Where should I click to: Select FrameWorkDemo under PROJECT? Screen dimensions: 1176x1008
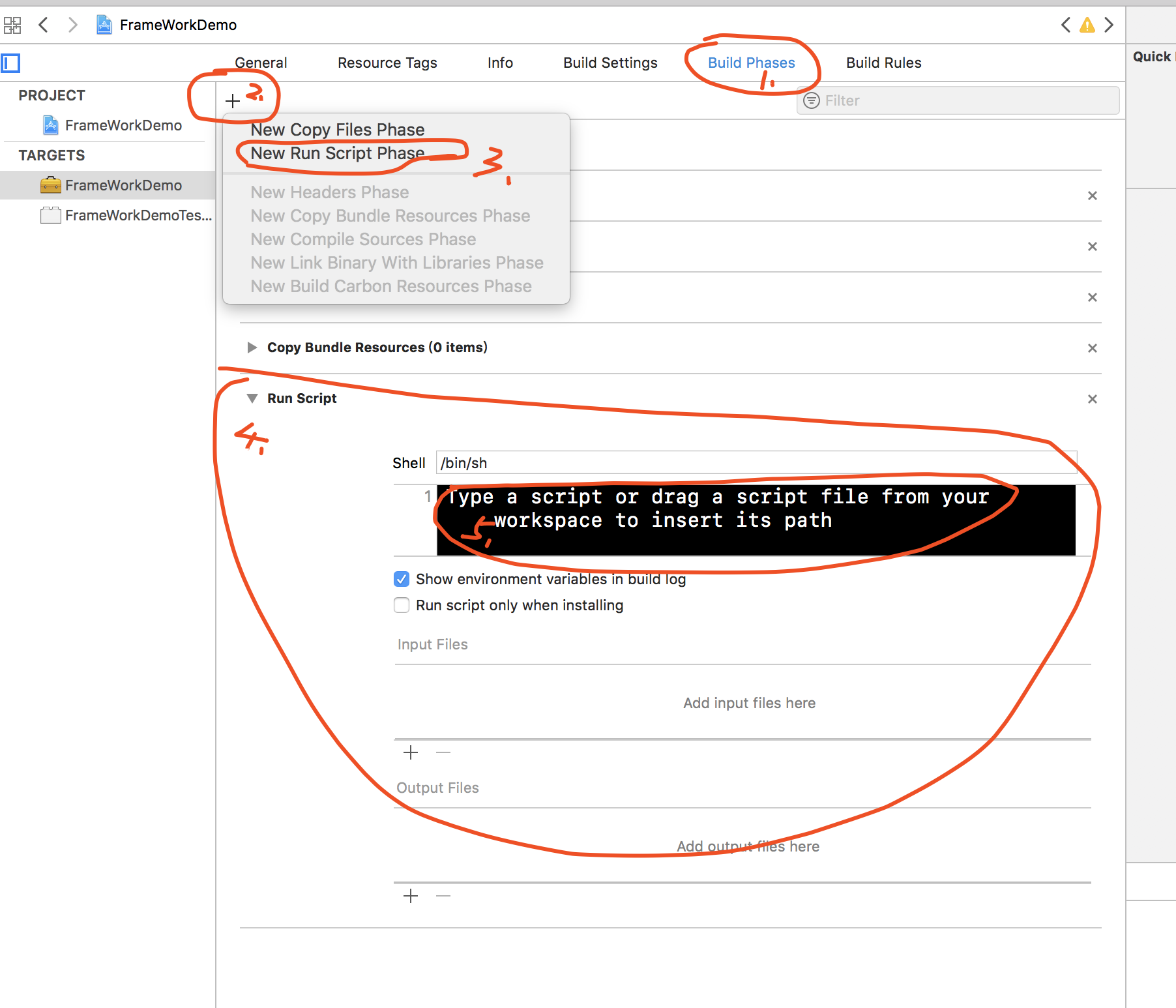[x=113, y=125]
